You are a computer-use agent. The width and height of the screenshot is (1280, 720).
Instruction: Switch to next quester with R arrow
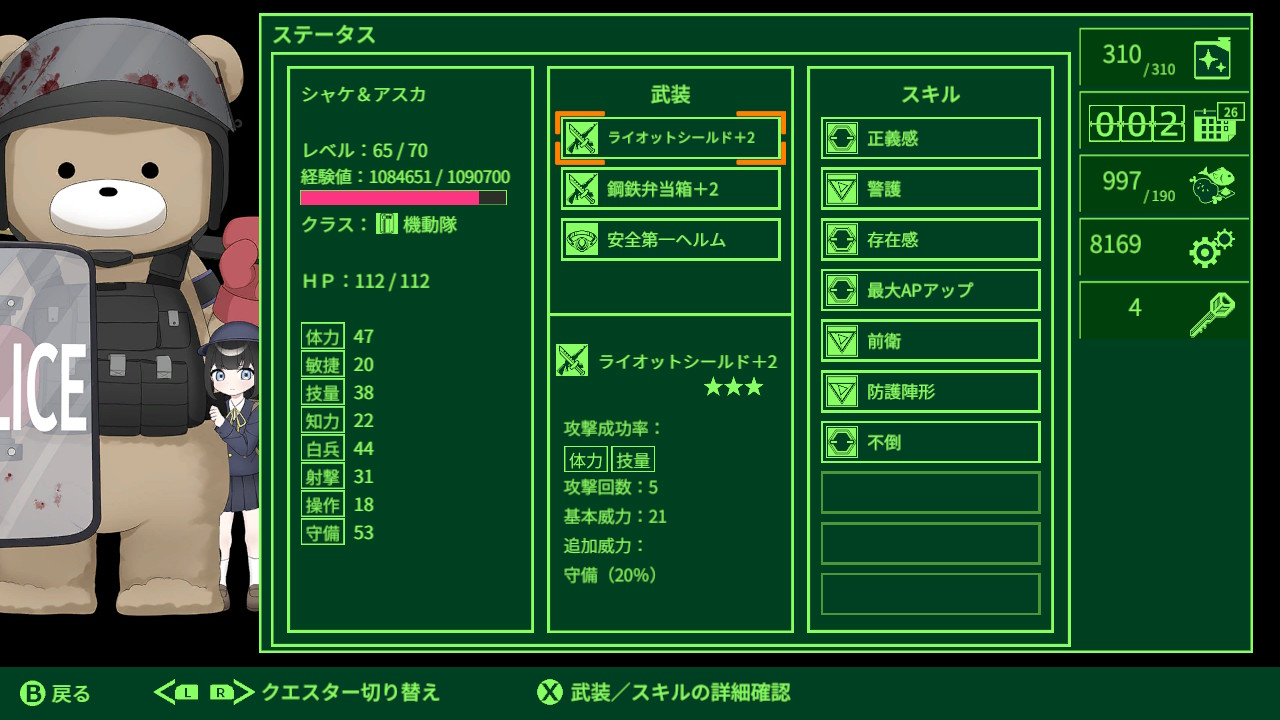232,692
